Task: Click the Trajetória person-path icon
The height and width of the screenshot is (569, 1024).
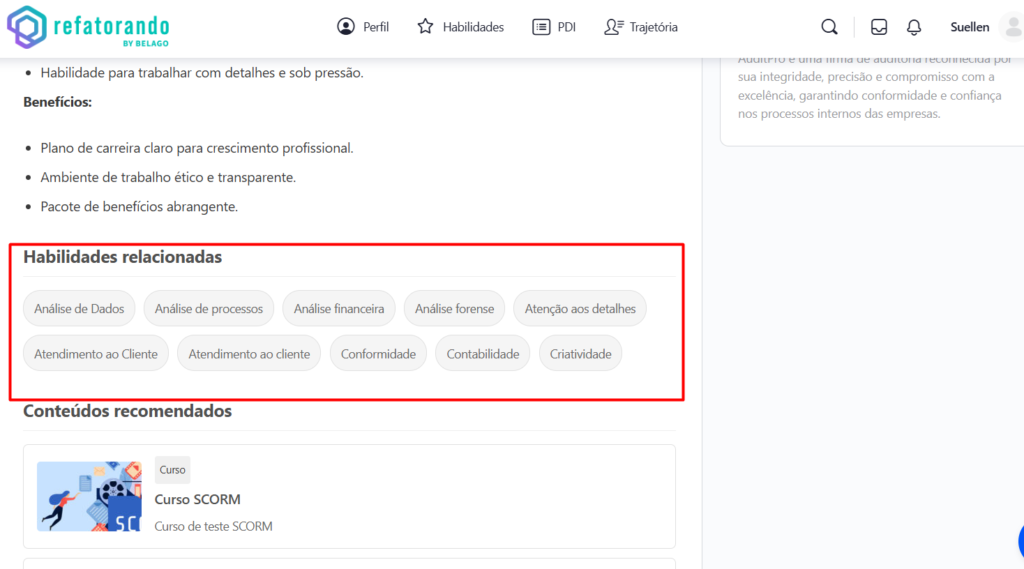Action: tap(614, 27)
